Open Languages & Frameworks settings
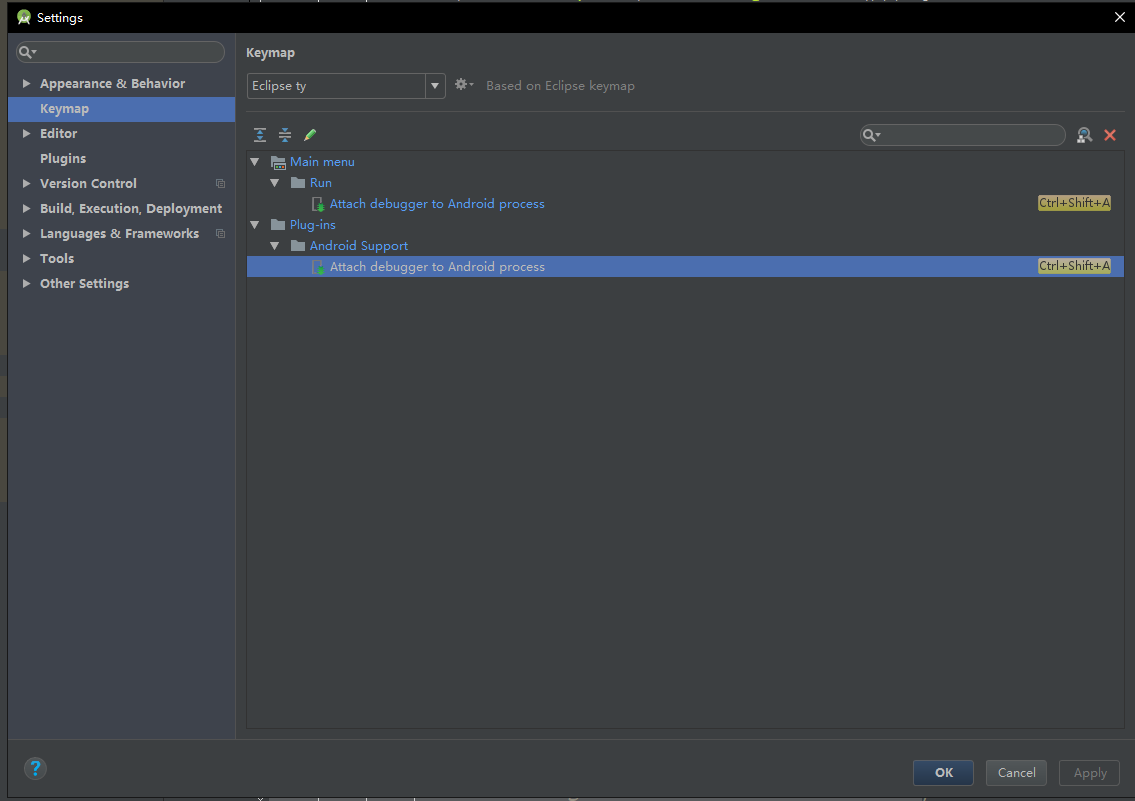This screenshot has height=801, width=1135. click(119, 234)
